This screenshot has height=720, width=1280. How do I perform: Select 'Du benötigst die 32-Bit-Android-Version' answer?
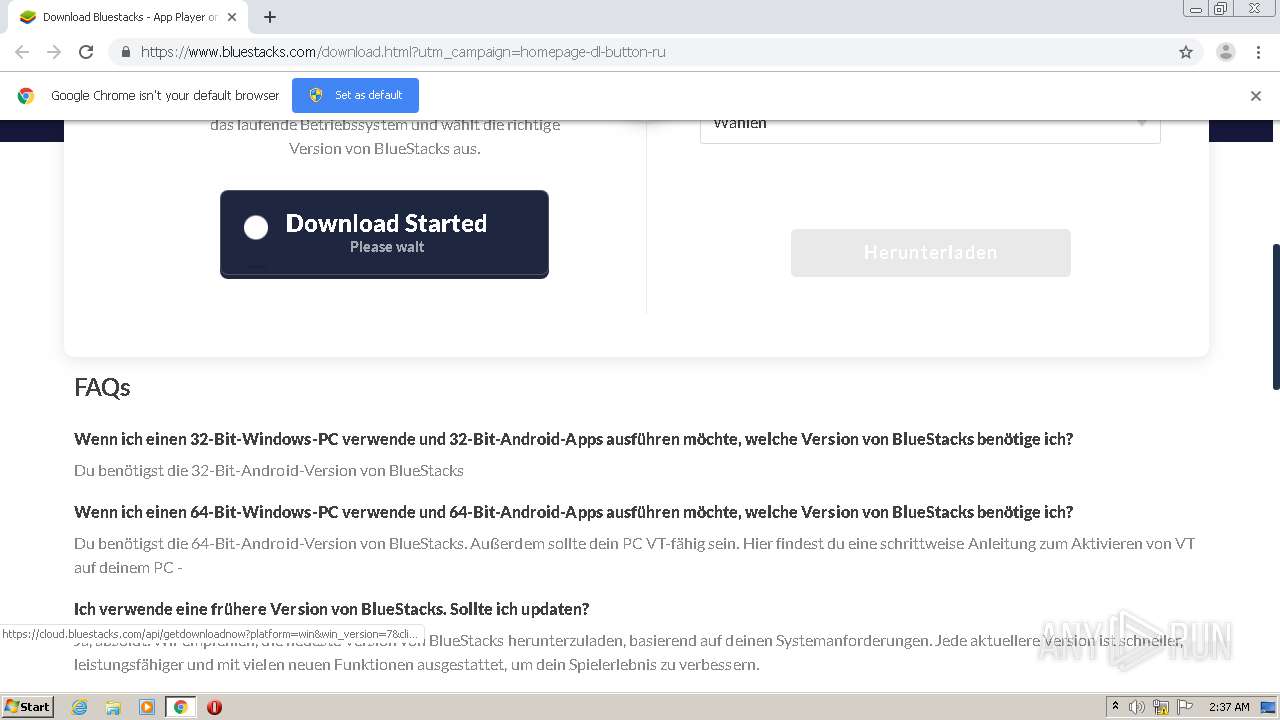point(269,470)
